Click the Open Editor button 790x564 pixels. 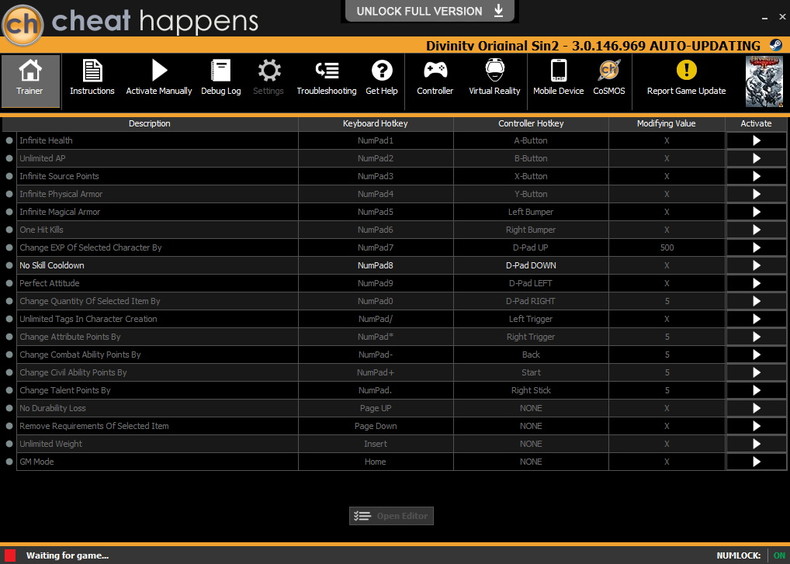tap(391, 516)
